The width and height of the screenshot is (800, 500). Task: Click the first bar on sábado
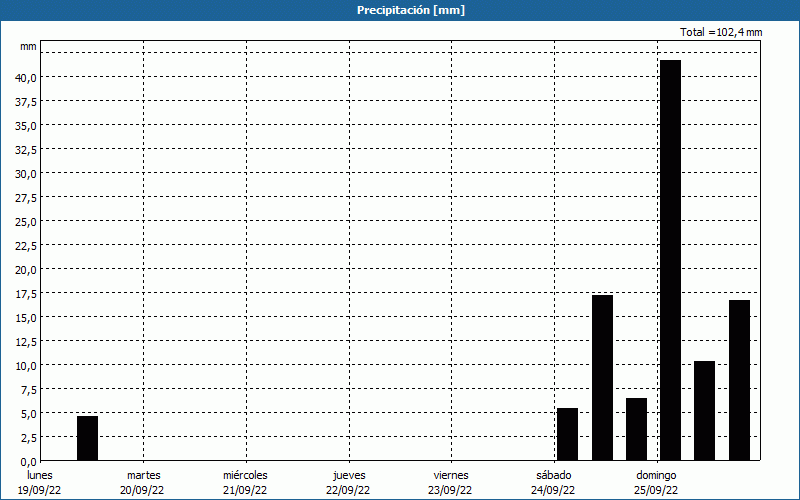coord(567,434)
